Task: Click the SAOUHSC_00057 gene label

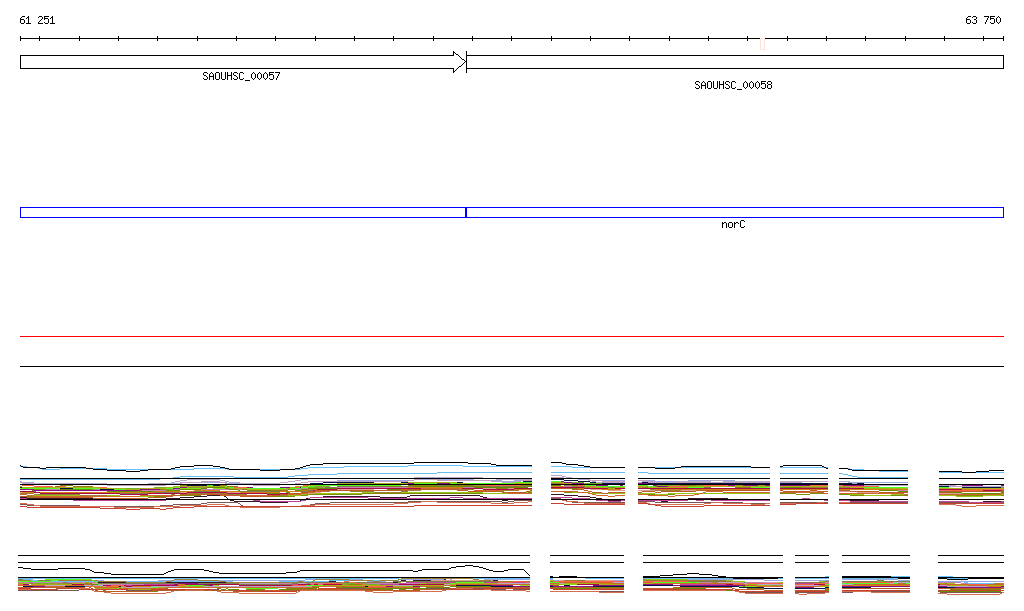Action: [x=241, y=76]
